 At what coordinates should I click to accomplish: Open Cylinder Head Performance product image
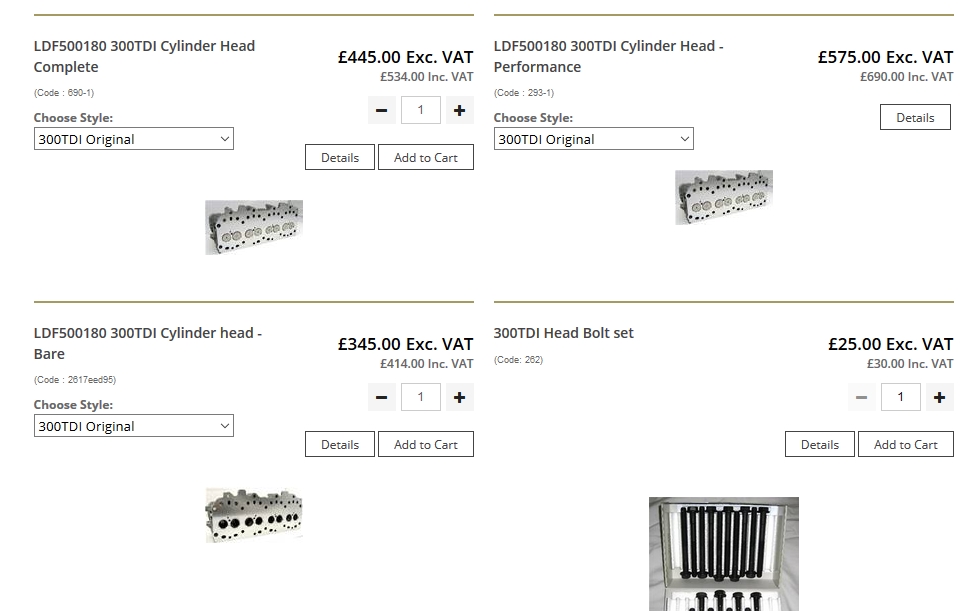click(x=723, y=197)
